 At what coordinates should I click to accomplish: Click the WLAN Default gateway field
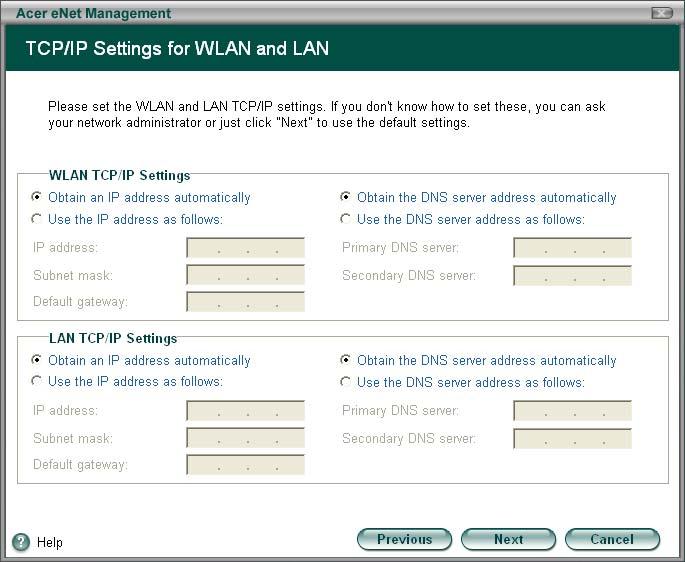pyautogui.click(x=245, y=302)
